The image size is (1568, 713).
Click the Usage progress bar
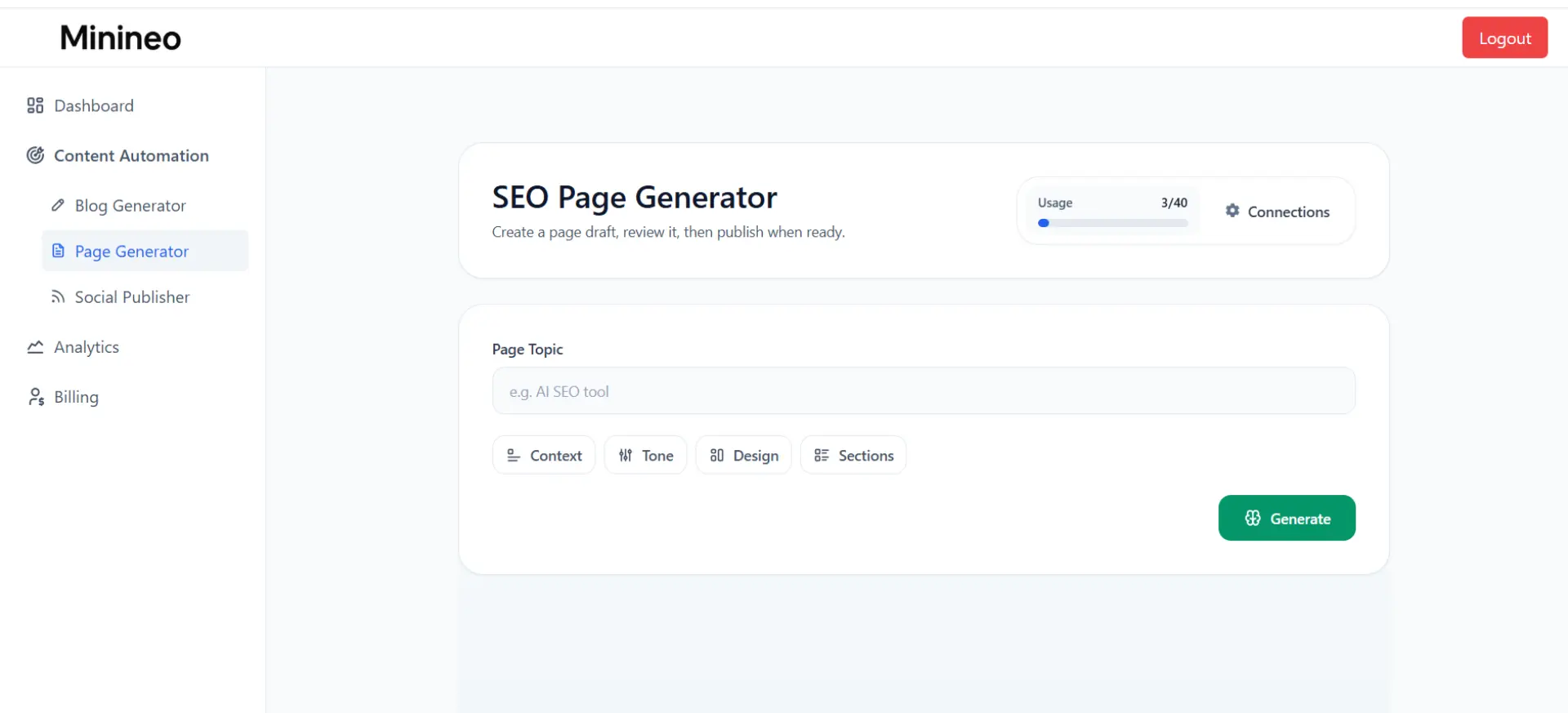(1112, 223)
